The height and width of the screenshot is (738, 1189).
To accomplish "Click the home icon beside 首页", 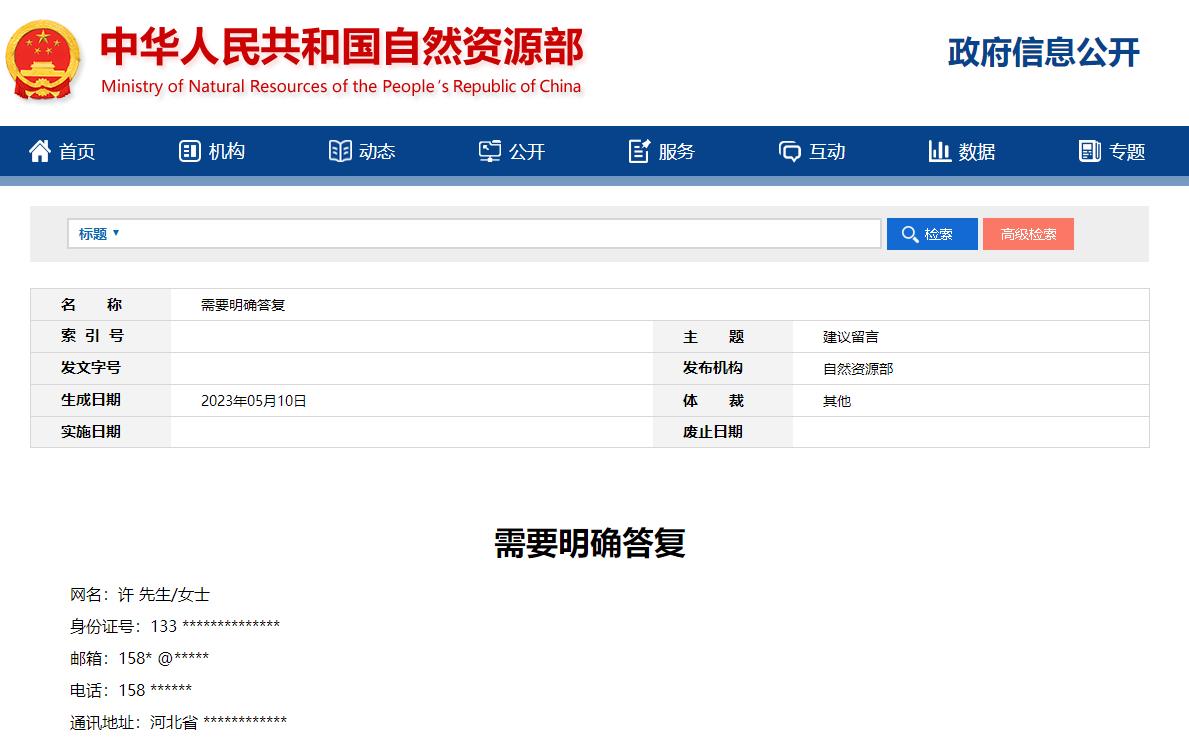I will click(39, 151).
